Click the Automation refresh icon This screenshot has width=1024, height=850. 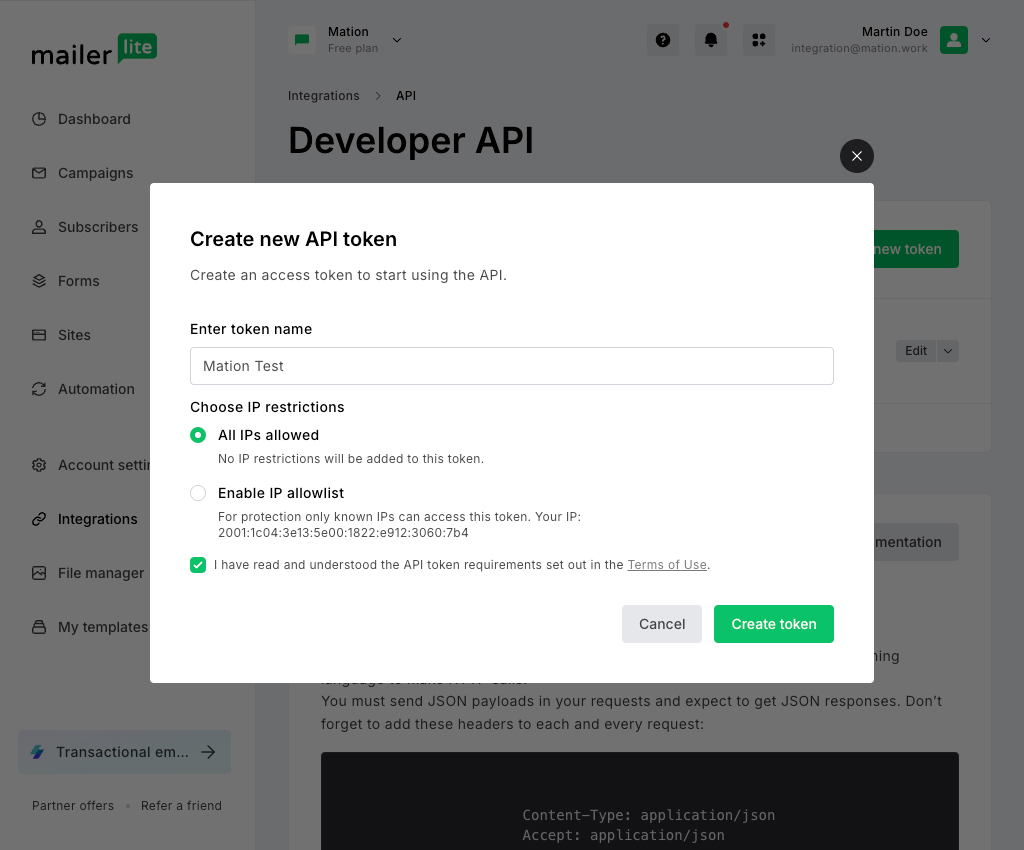click(x=39, y=389)
